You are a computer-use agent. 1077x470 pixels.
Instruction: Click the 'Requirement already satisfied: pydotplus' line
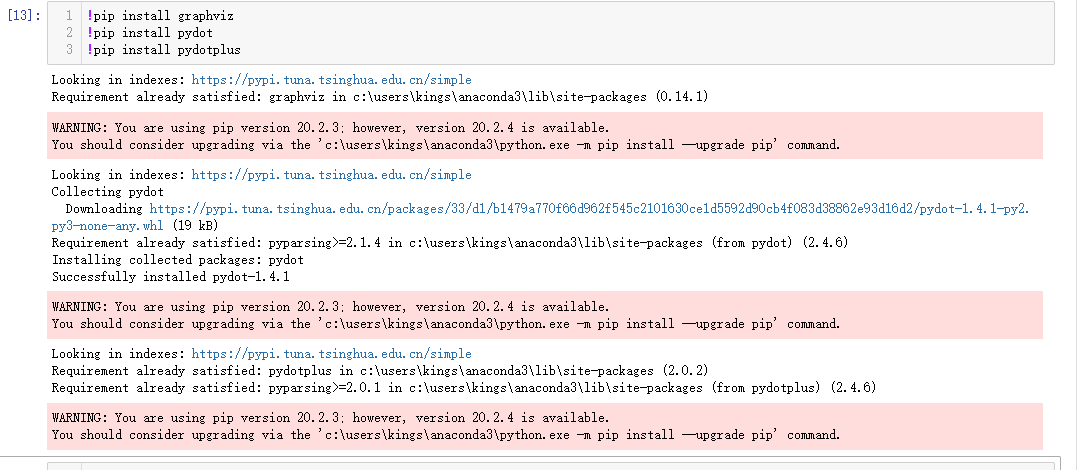[x=380, y=371]
